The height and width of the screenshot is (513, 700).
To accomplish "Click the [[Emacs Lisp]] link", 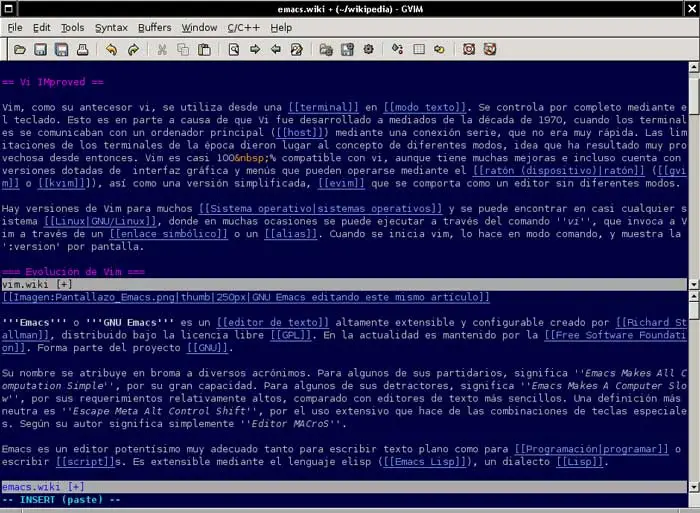I will [x=424, y=462].
